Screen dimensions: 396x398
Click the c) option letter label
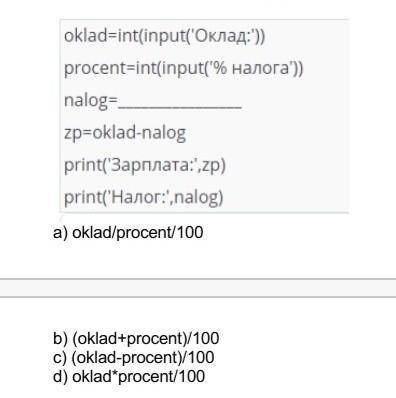pos(60,357)
